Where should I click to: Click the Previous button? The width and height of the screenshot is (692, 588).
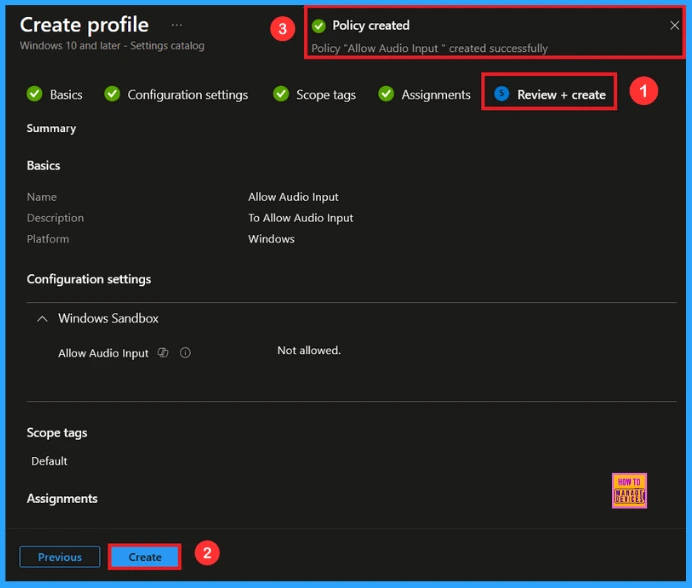60,557
